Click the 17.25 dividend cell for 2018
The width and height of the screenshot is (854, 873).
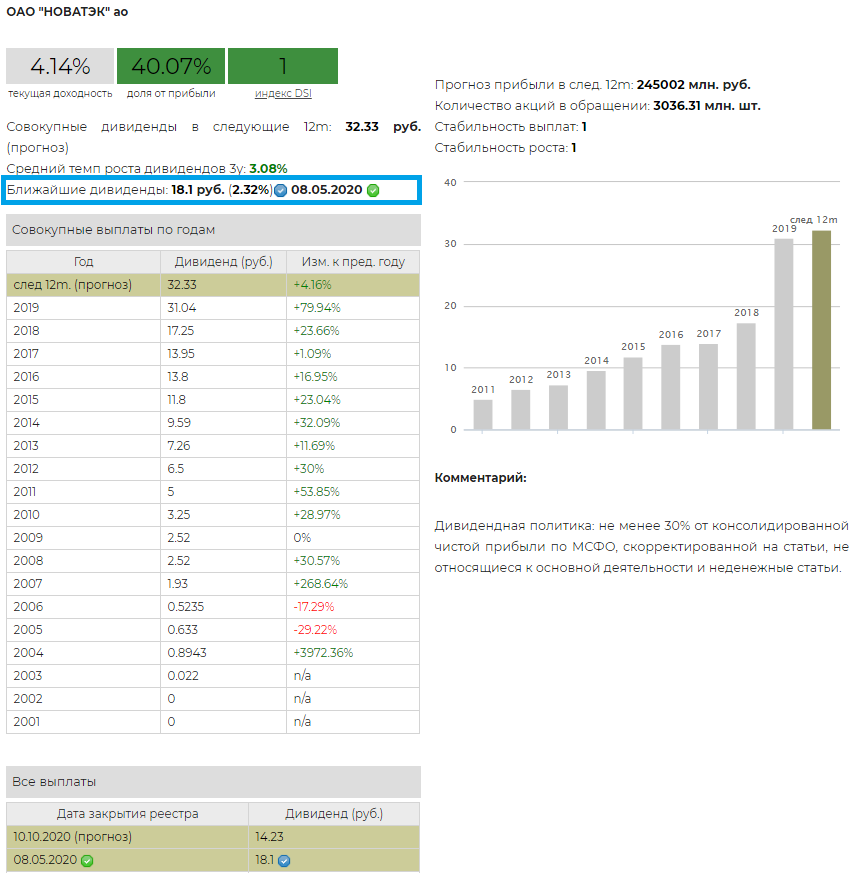(x=223, y=331)
